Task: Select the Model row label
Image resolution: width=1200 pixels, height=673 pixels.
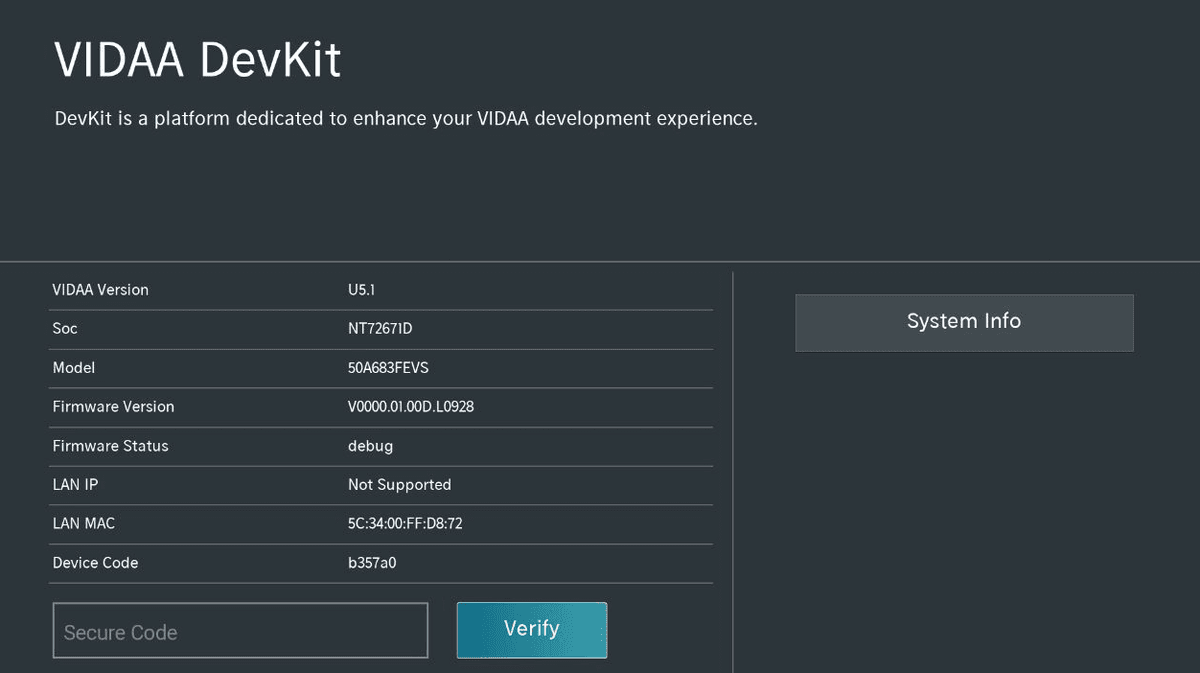Action: (x=74, y=368)
